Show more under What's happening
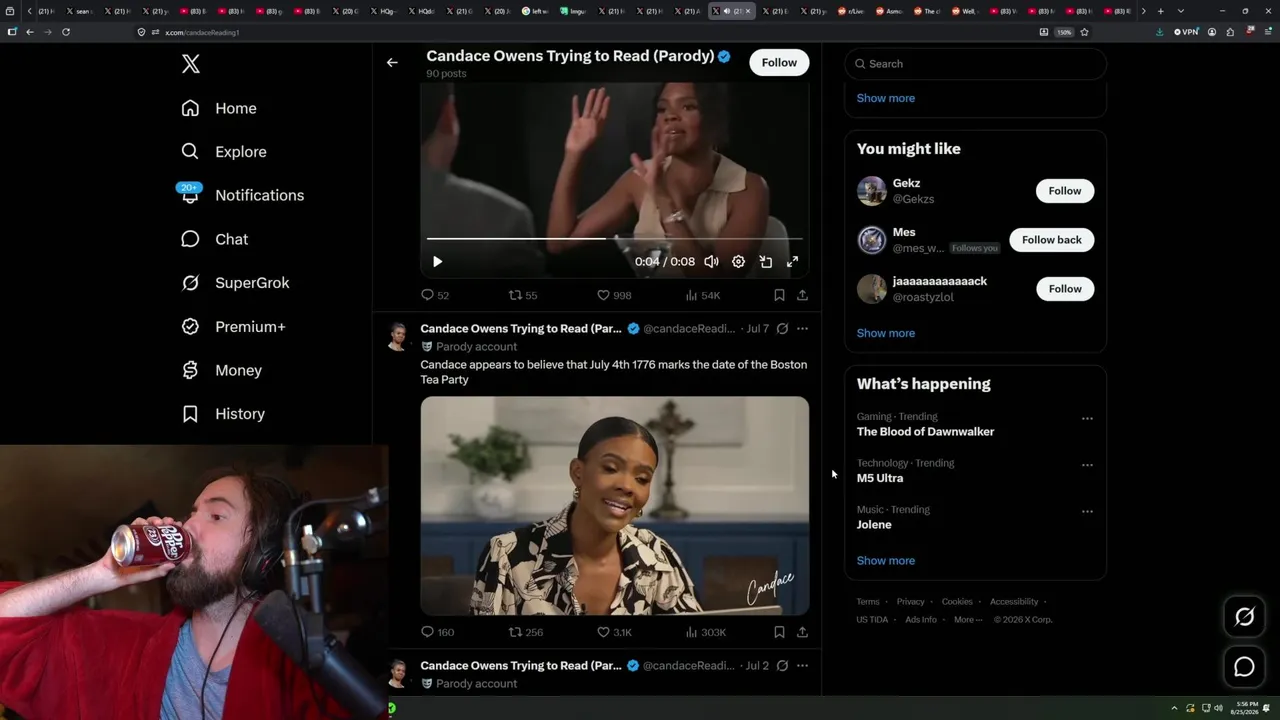This screenshot has width=1280, height=720. point(886,560)
